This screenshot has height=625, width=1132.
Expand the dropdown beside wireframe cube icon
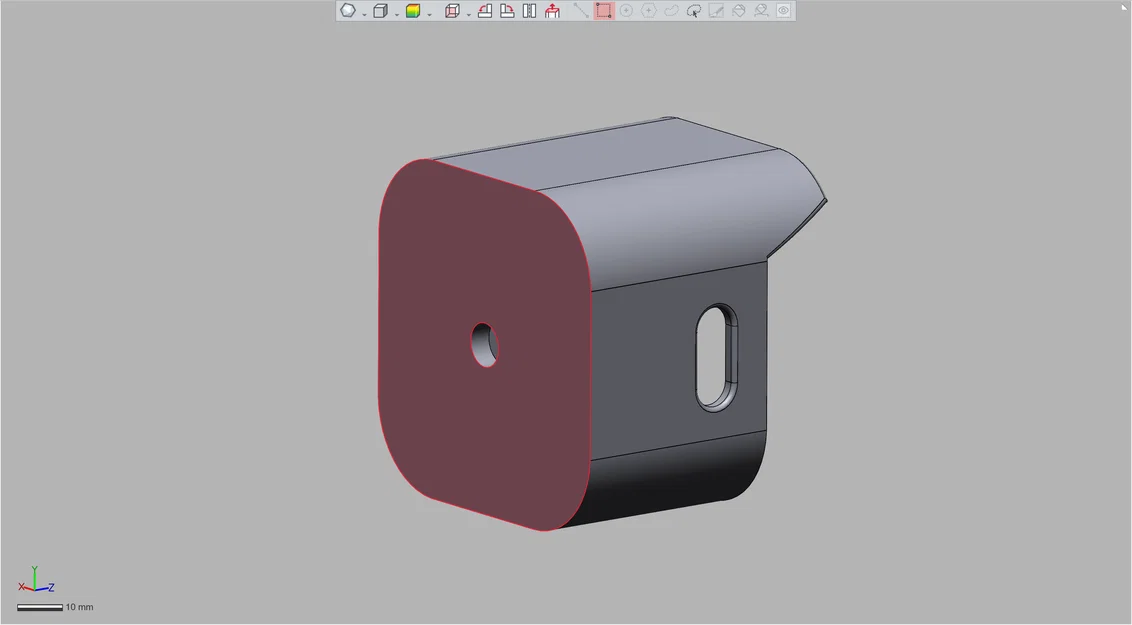(x=469, y=14)
